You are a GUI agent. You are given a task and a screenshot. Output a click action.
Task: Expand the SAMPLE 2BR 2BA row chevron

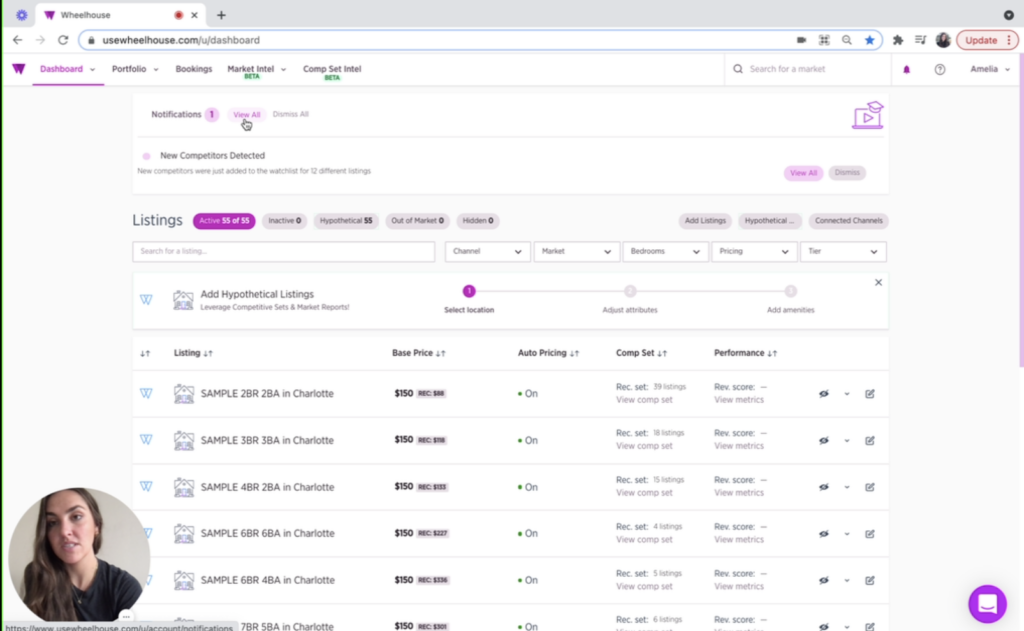pos(847,395)
